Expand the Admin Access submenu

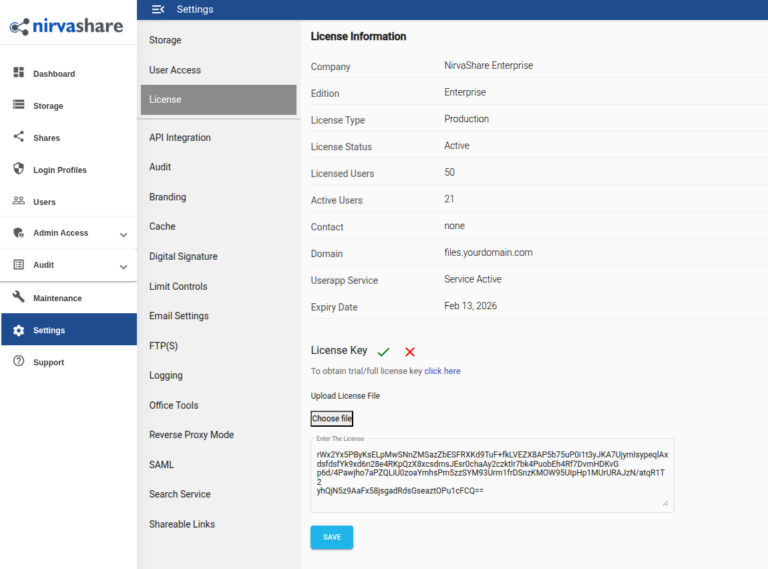[x=123, y=234]
